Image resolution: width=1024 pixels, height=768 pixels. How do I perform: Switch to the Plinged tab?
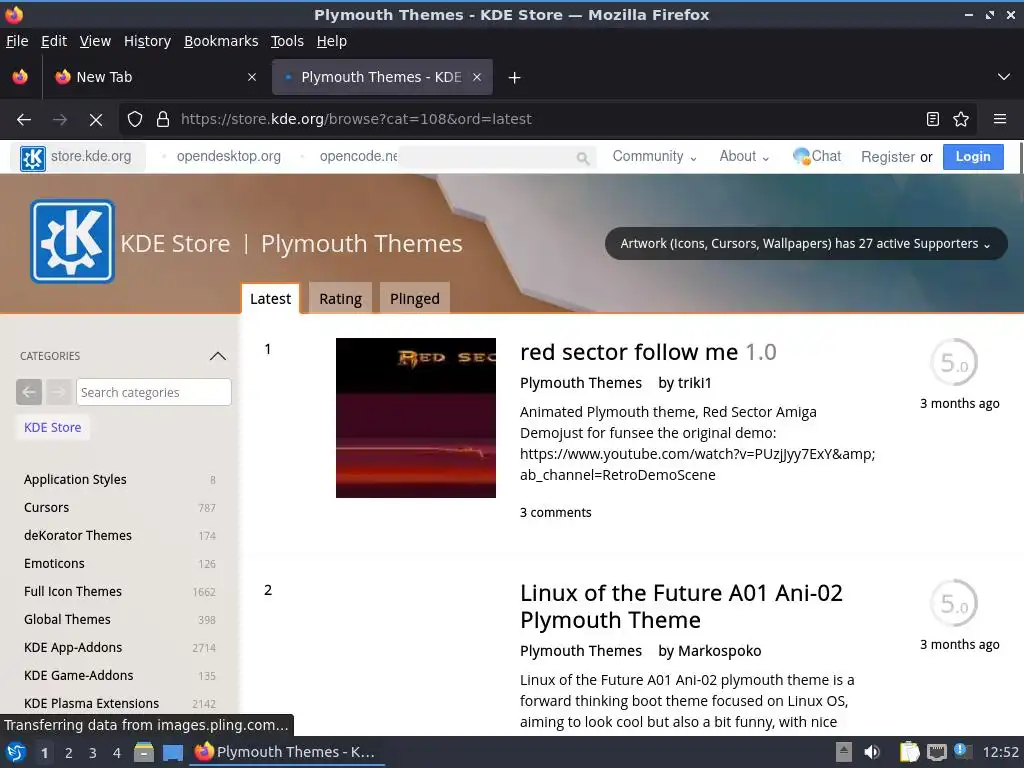point(415,298)
